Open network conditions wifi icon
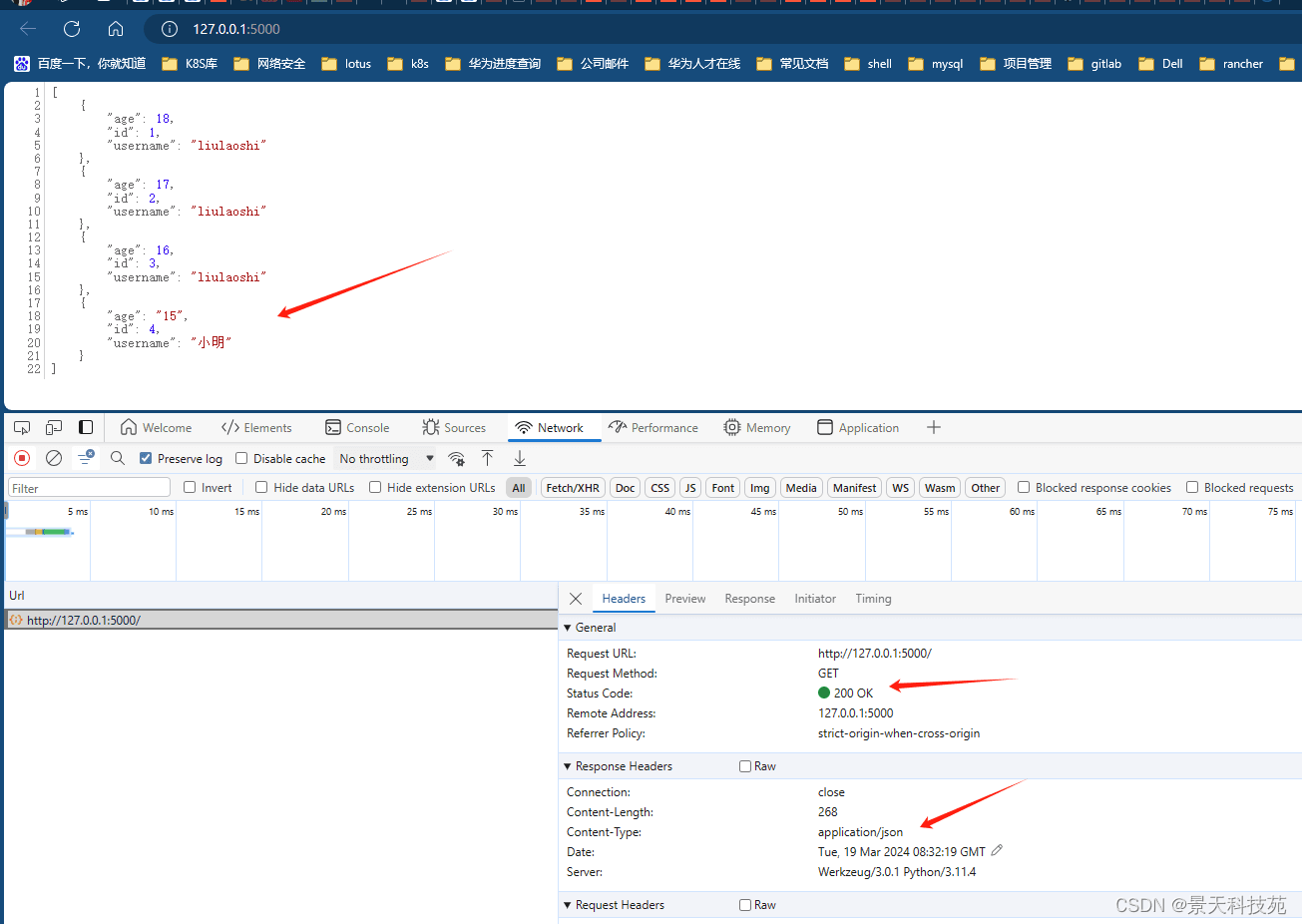Image resolution: width=1302 pixels, height=924 pixels. click(x=456, y=458)
